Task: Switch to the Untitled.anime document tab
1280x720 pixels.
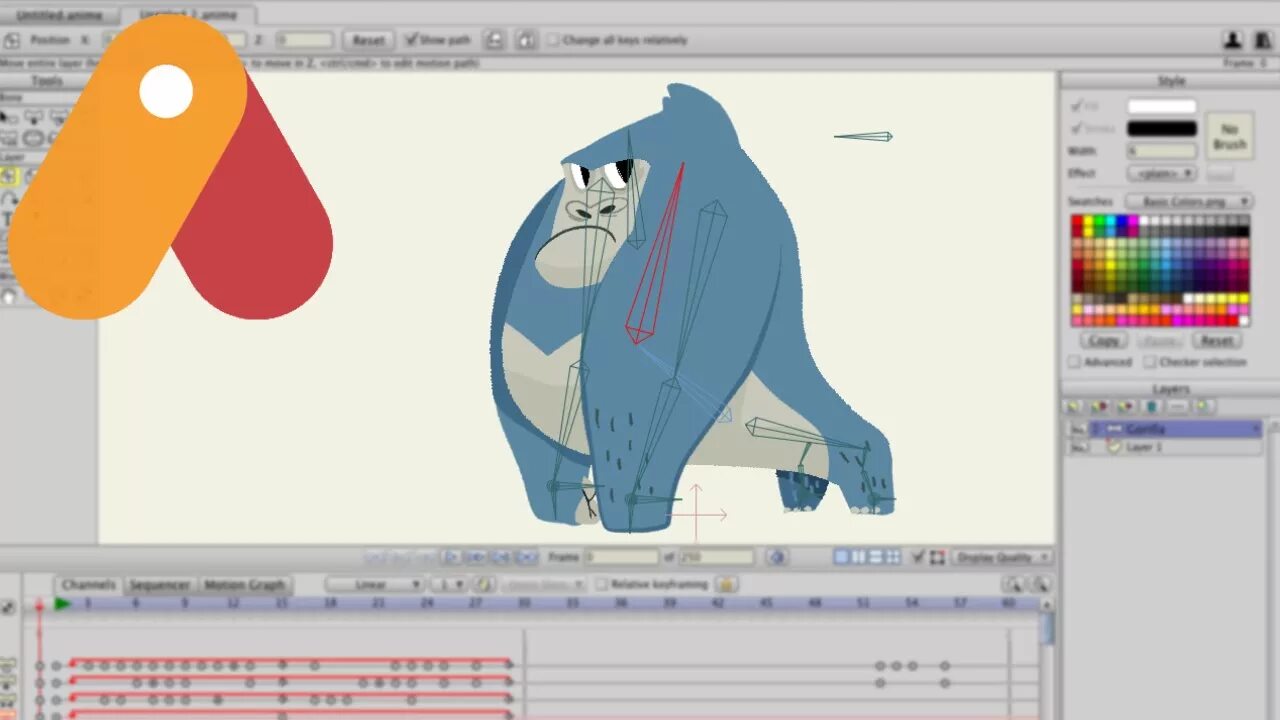Action: pos(58,15)
